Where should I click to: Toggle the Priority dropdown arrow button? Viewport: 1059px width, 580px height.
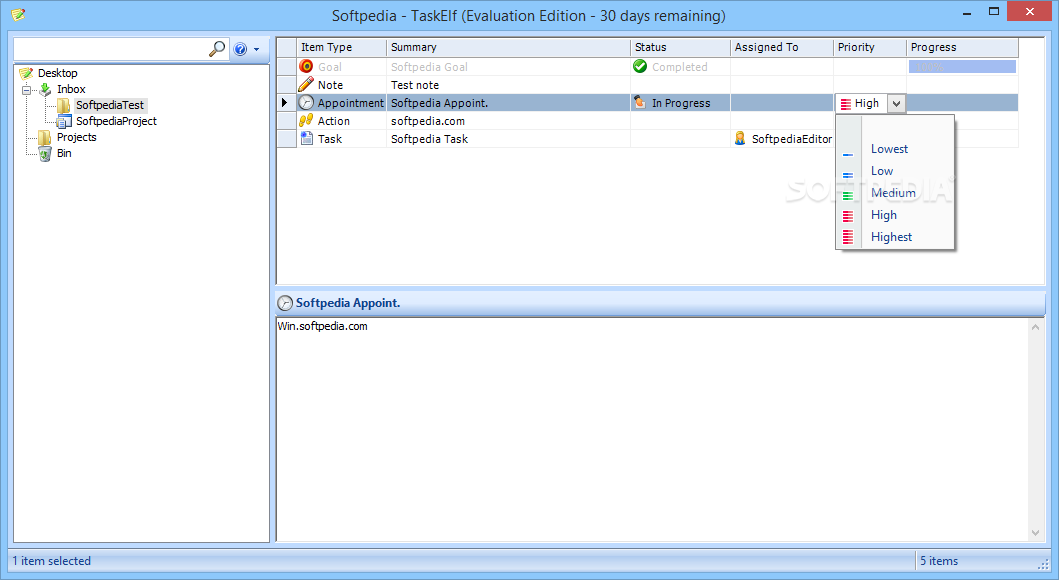point(896,104)
